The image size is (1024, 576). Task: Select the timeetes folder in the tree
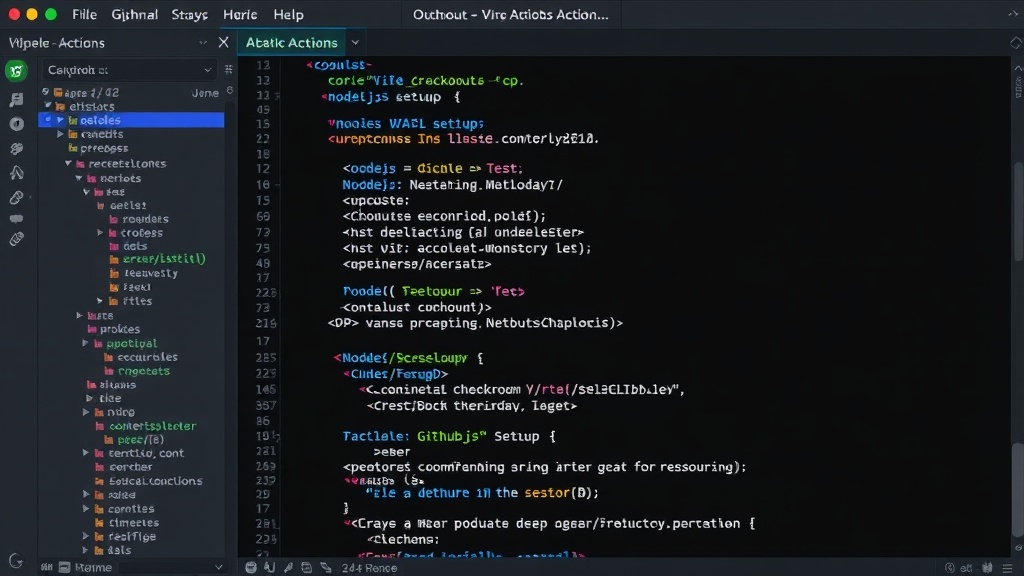click(x=133, y=522)
